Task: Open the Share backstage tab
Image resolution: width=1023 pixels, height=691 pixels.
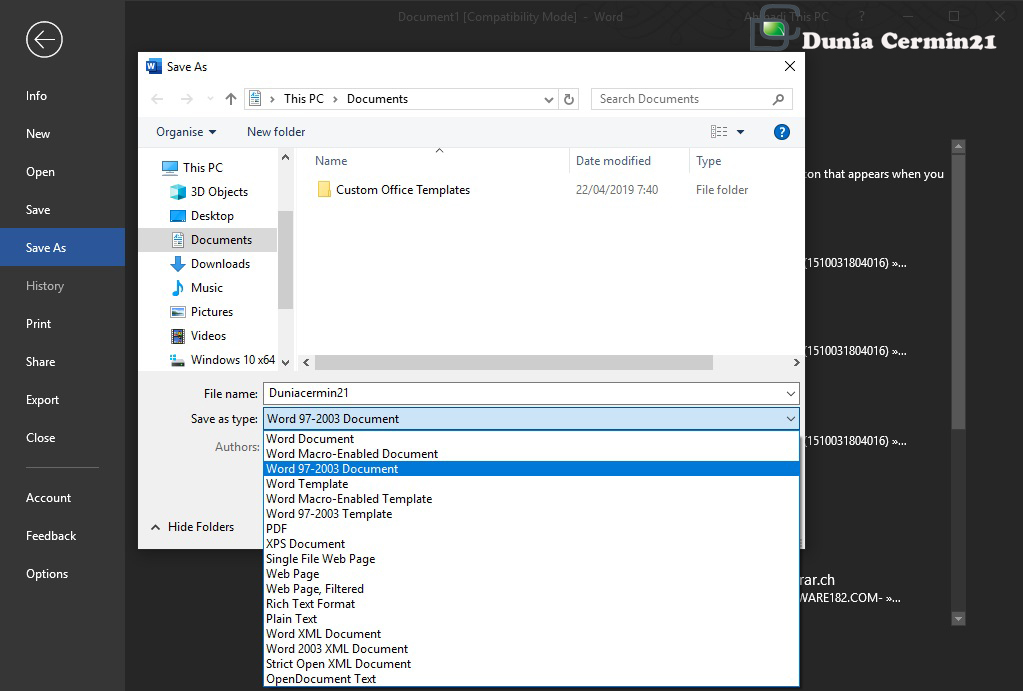Action: coord(63,362)
